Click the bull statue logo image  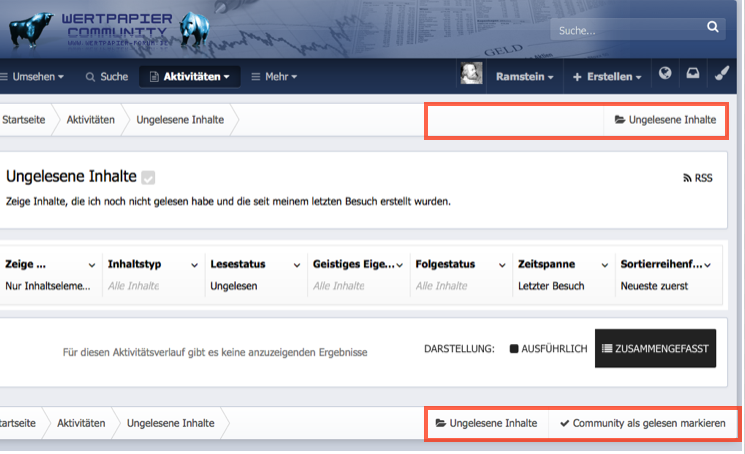(x=31, y=29)
